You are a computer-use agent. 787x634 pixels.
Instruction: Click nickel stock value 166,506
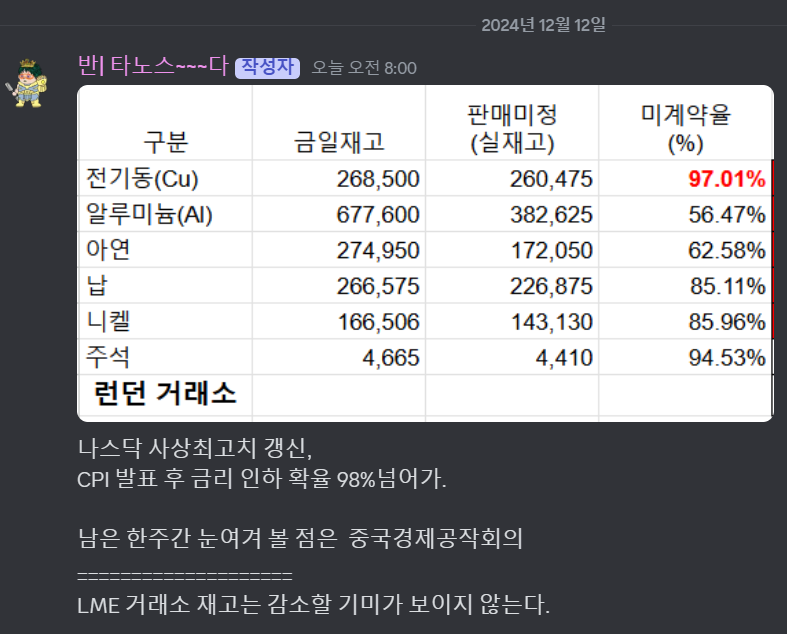(378, 322)
